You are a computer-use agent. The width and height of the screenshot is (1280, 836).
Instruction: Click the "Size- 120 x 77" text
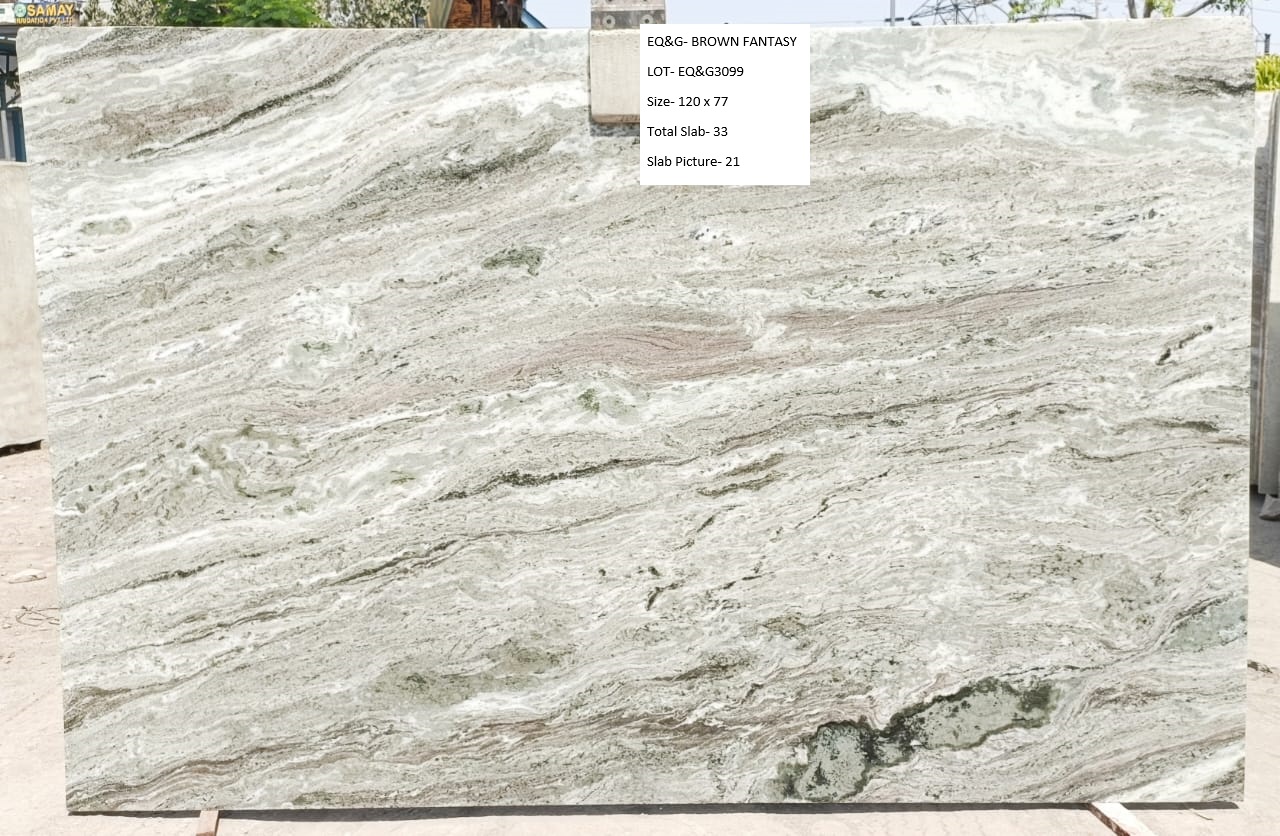687,102
